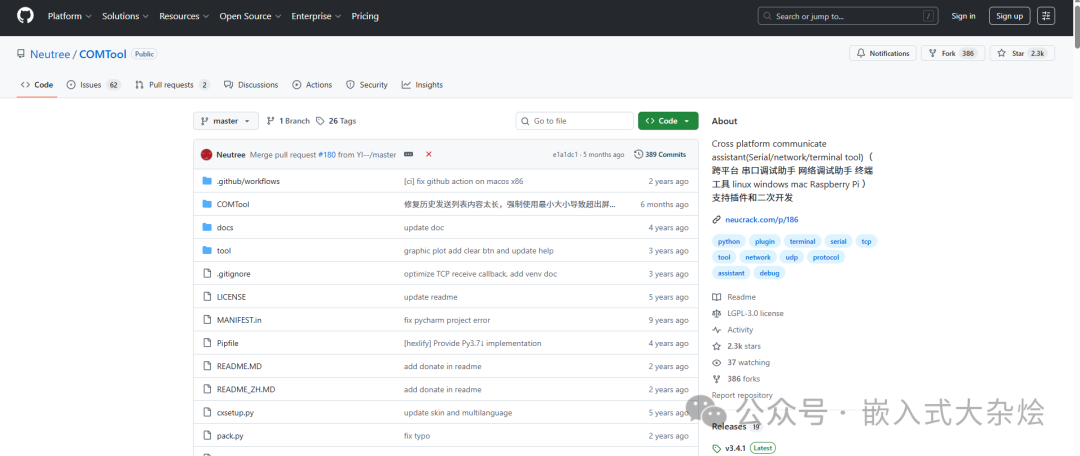Select the serial topic tag

coord(838,242)
